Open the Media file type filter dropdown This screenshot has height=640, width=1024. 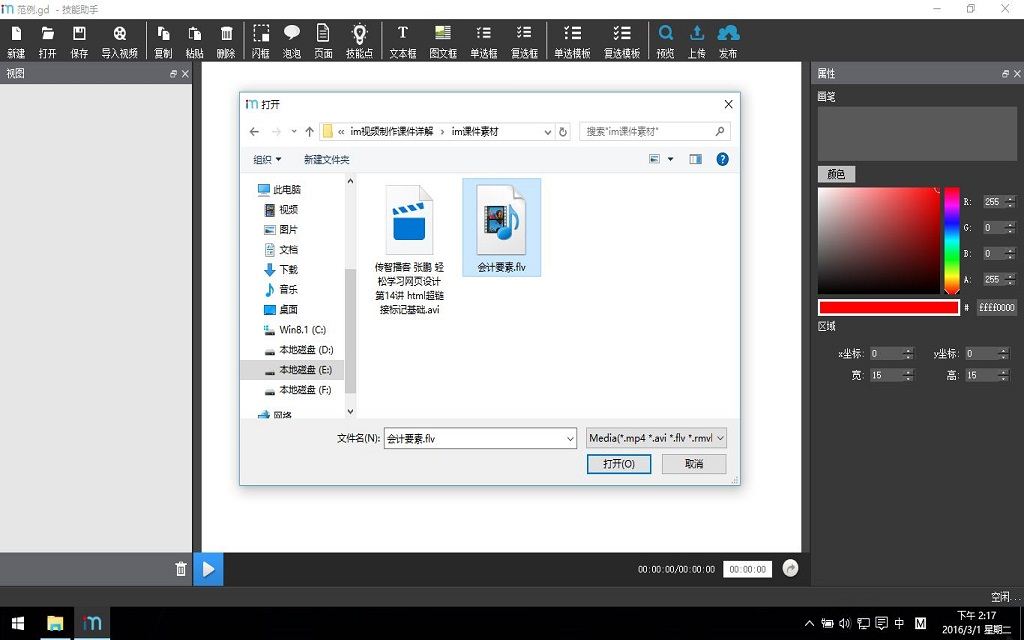point(656,438)
